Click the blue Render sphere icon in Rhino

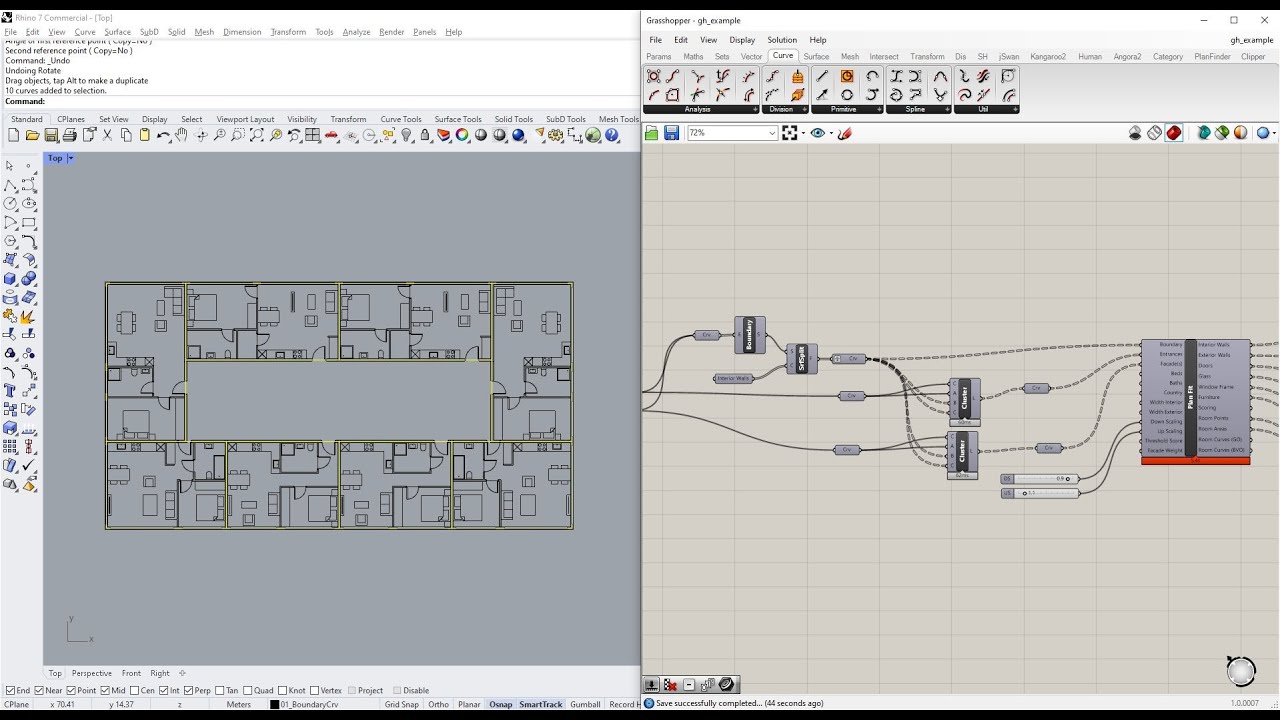pos(518,135)
